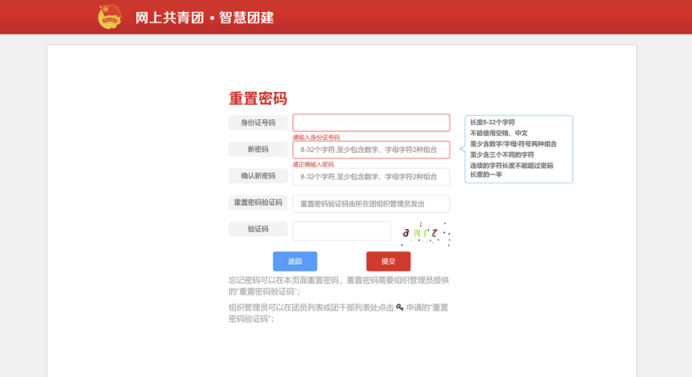
Task: Click the 重置密码验证码 field label
Action: (x=258, y=202)
